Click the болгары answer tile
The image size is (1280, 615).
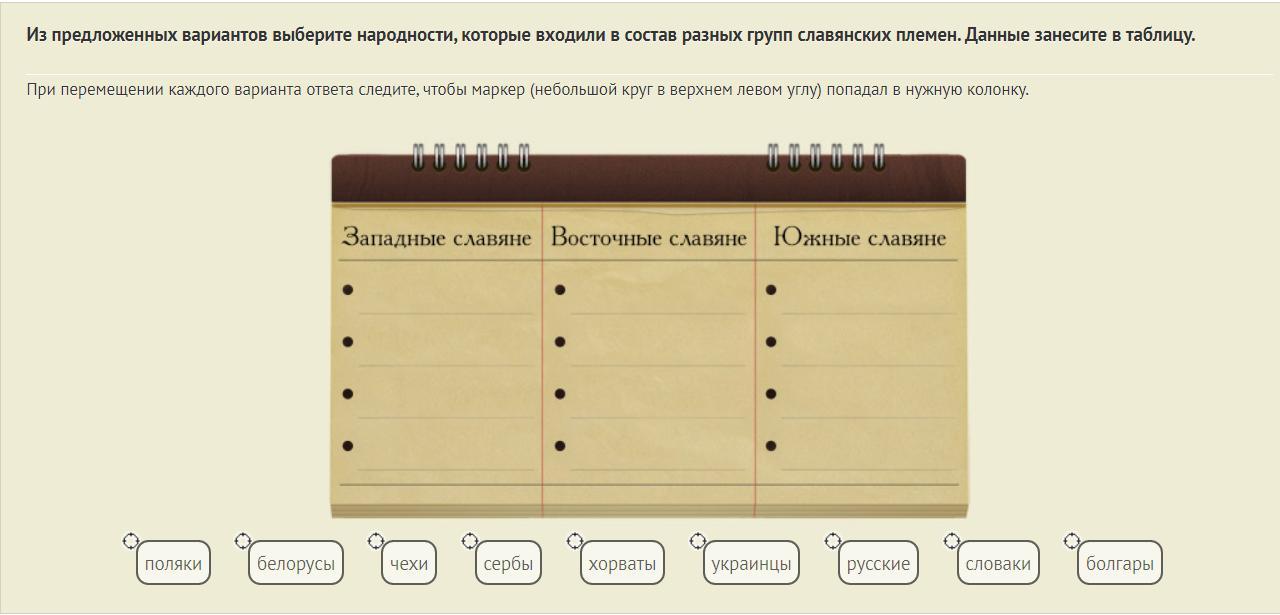1120,564
